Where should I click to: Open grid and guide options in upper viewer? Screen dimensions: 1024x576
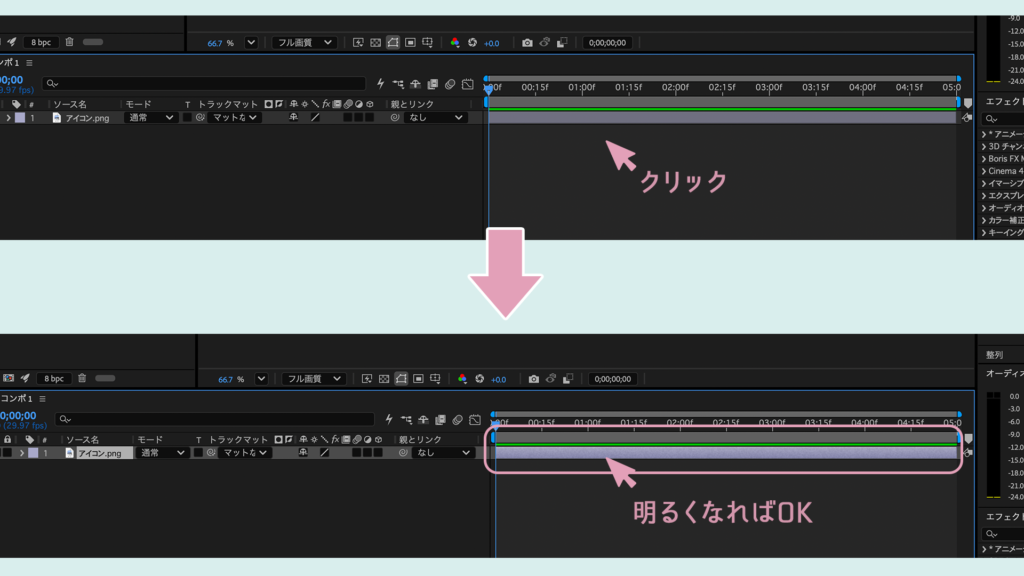[428, 42]
